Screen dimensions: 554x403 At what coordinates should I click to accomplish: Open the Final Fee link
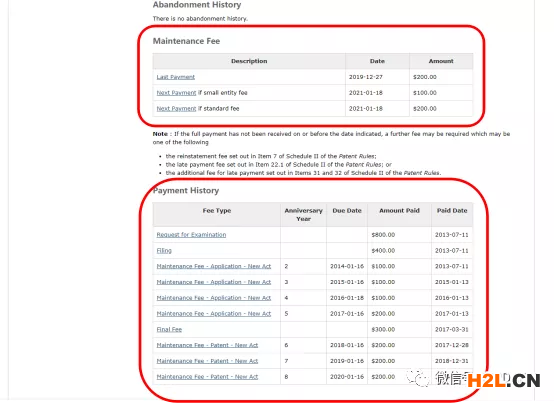(169, 330)
